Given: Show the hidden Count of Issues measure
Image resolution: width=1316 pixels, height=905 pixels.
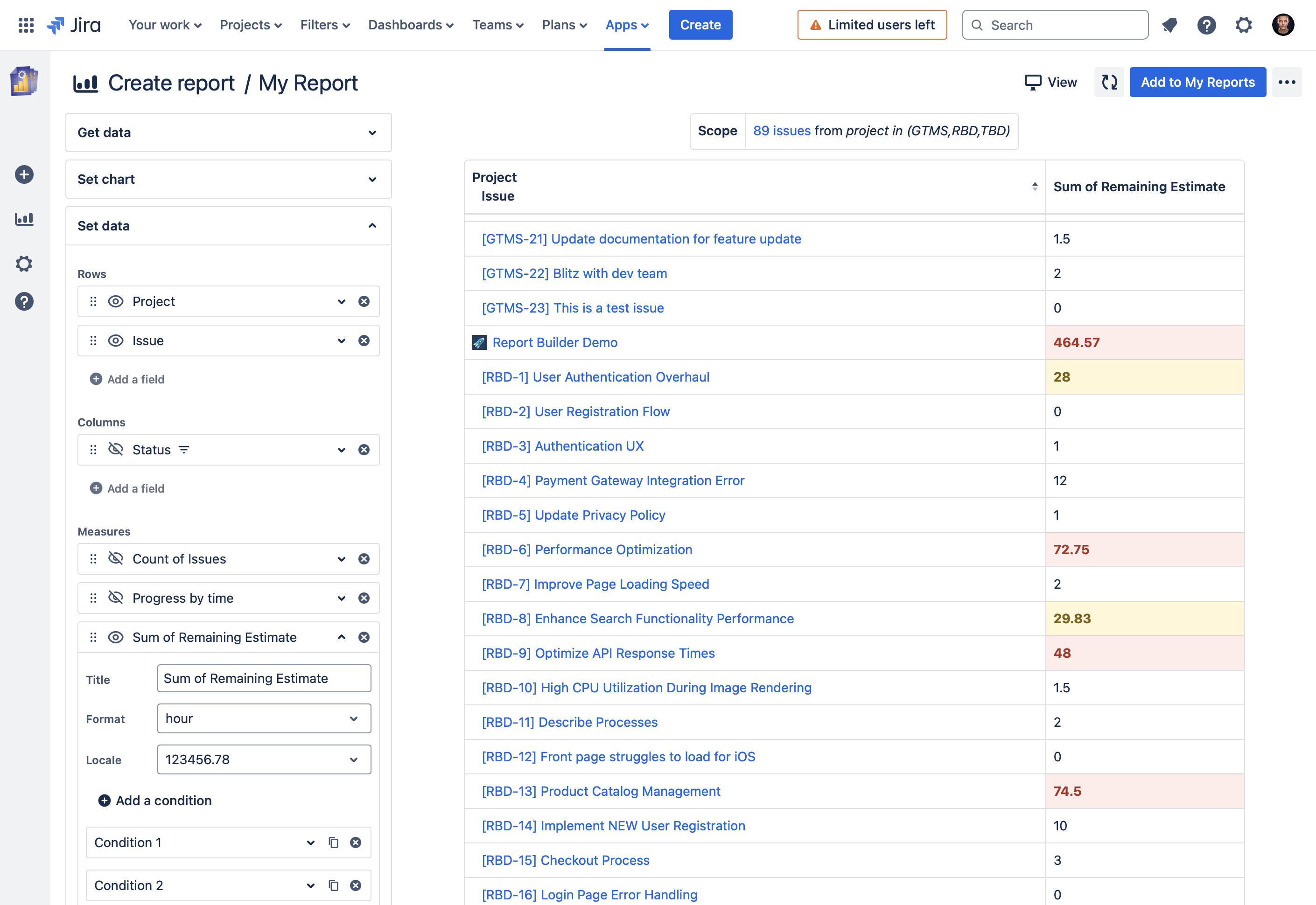Looking at the screenshot, I should pyautogui.click(x=116, y=558).
